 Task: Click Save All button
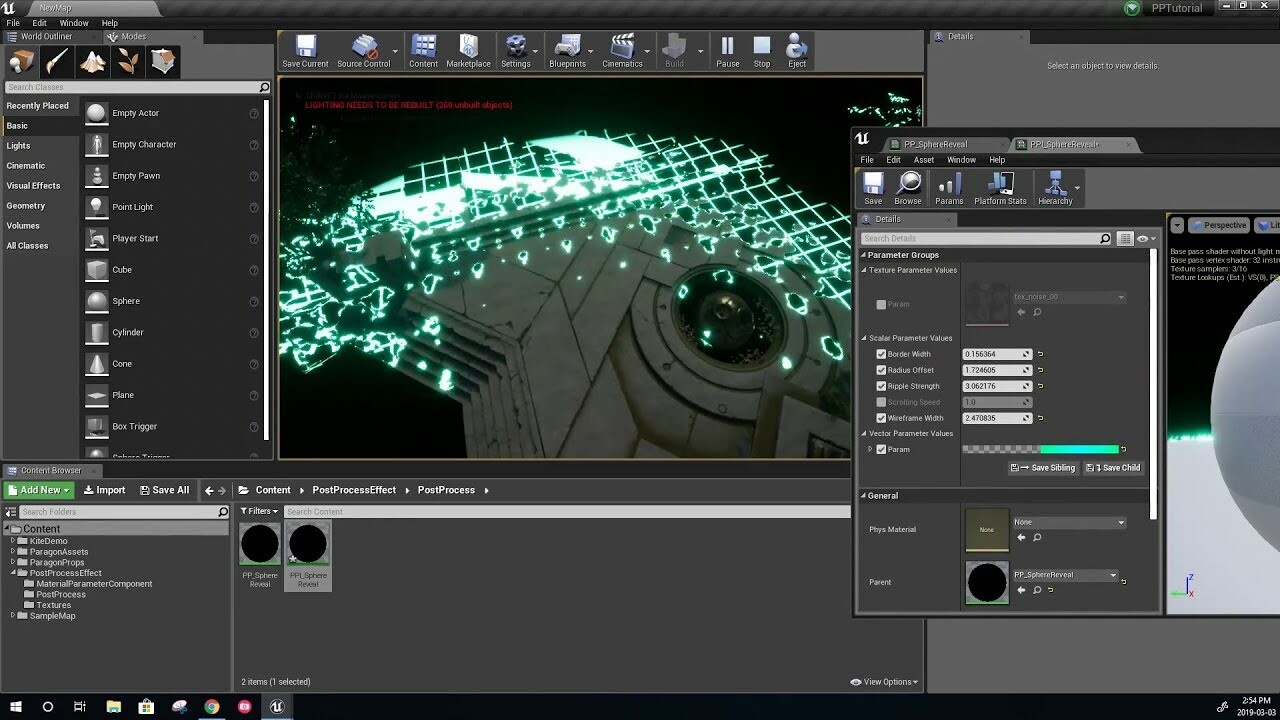(x=163, y=490)
